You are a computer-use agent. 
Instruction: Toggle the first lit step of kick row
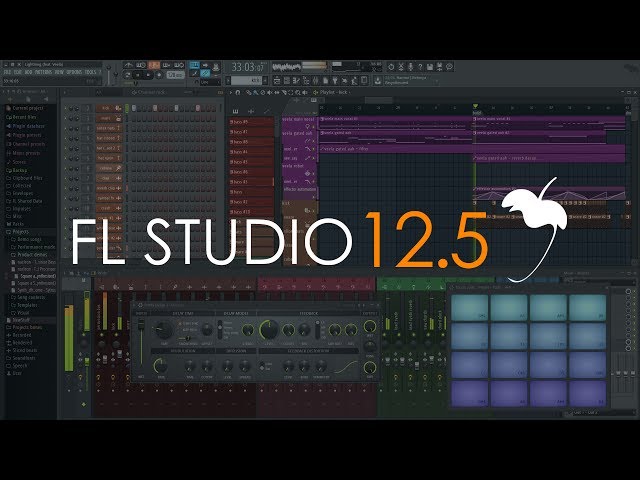(133, 109)
